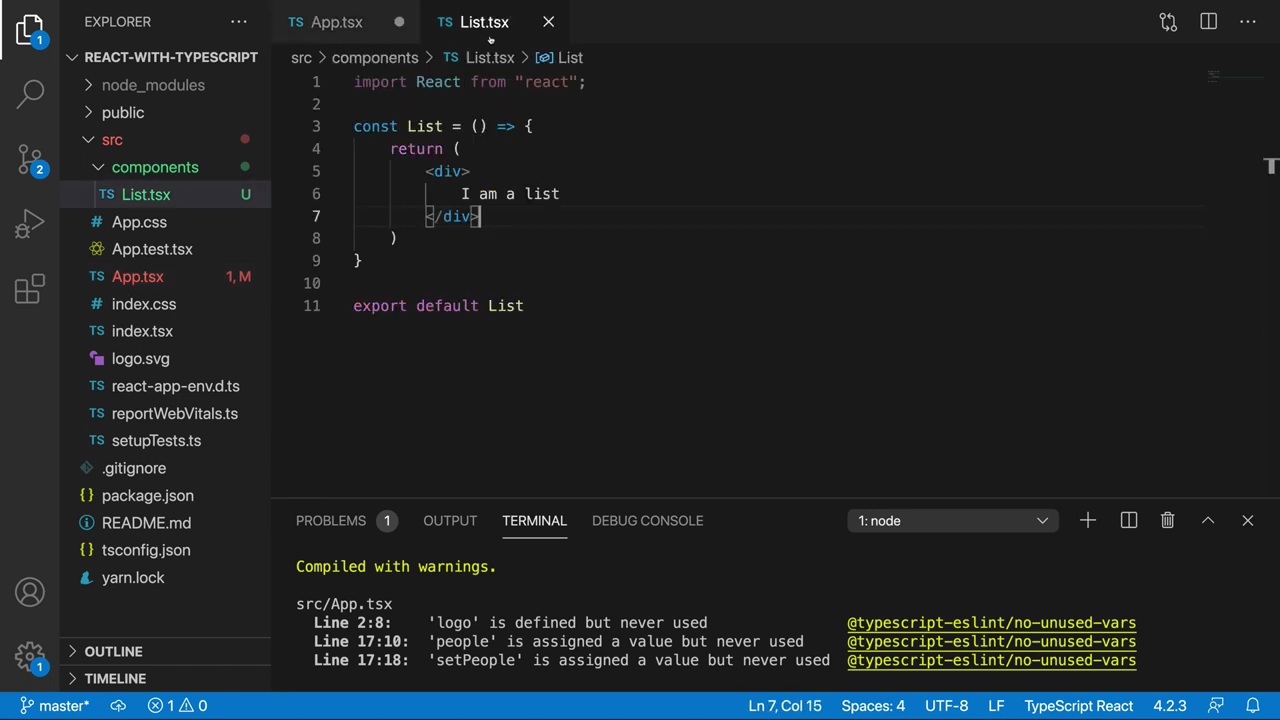Create a new terminal with plus icon
Image resolution: width=1280 pixels, height=720 pixels.
pos(1088,520)
